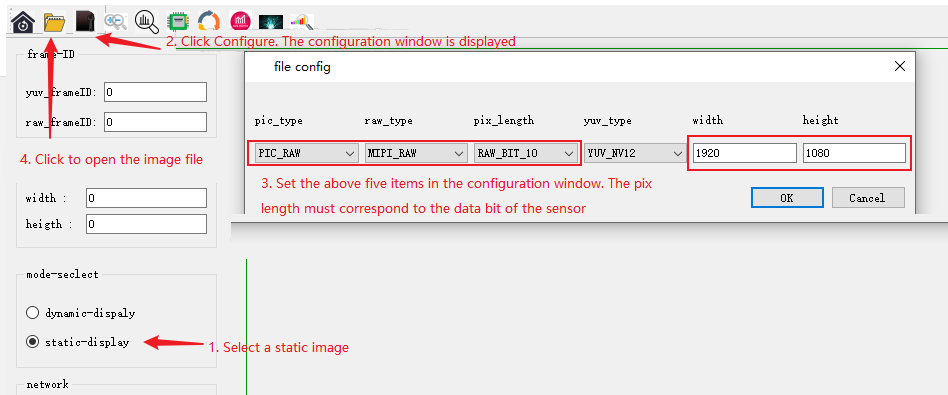948x395 pixels.
Task: Confirm the file config with OK
Action: 787,198
